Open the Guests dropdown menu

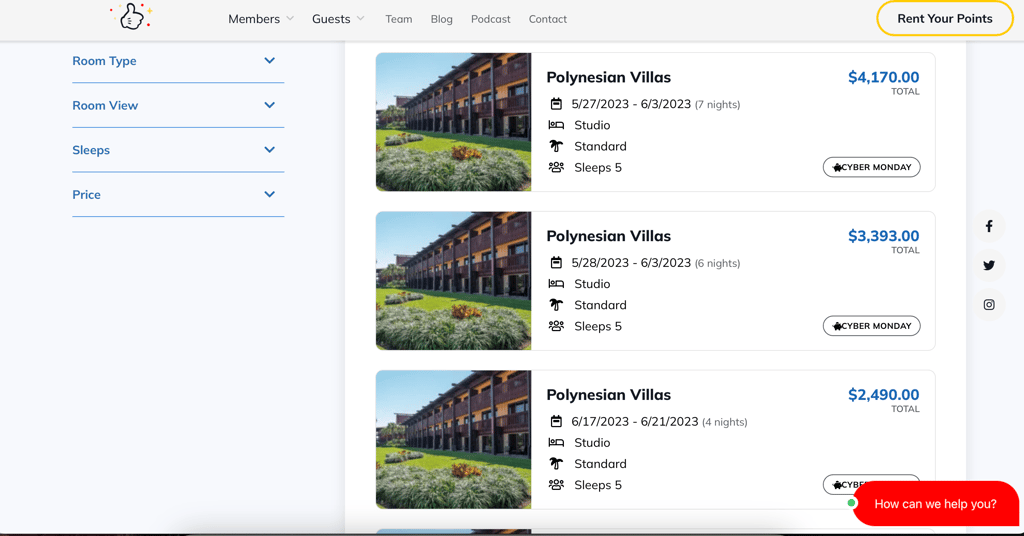click(338, 19)
